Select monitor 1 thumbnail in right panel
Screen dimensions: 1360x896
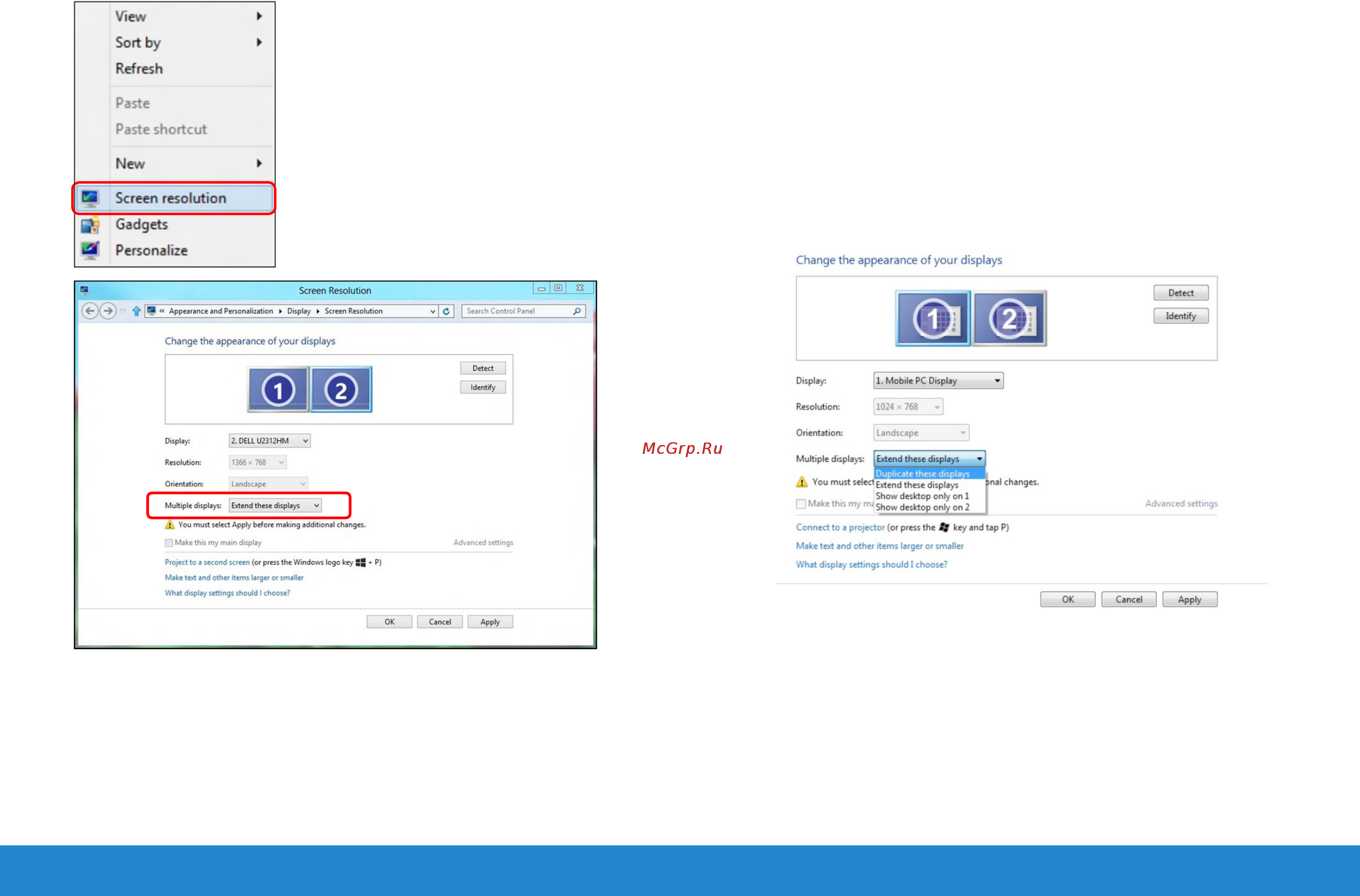932,318
